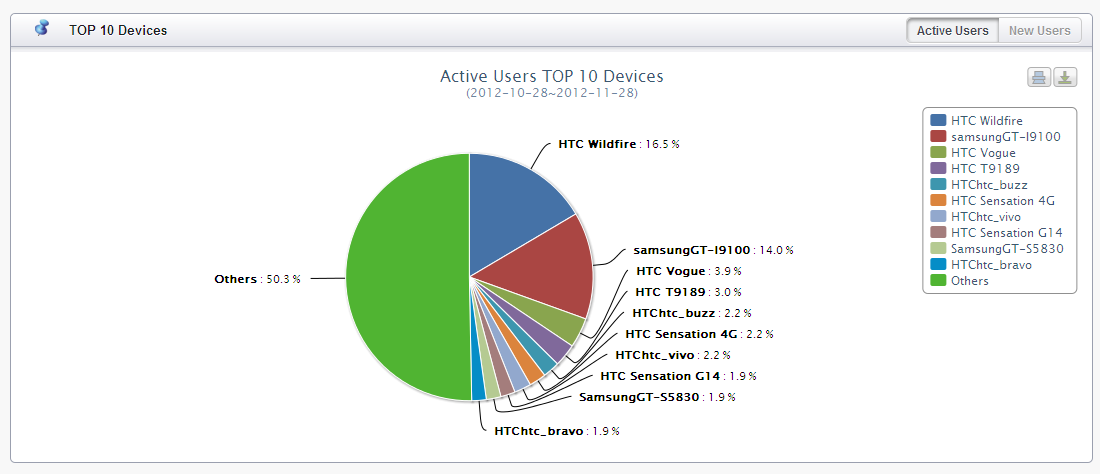Click the 'HTC Sensation 4G : 2.2 %' data label
1100x474 pixels.
(x=699, y=334)
